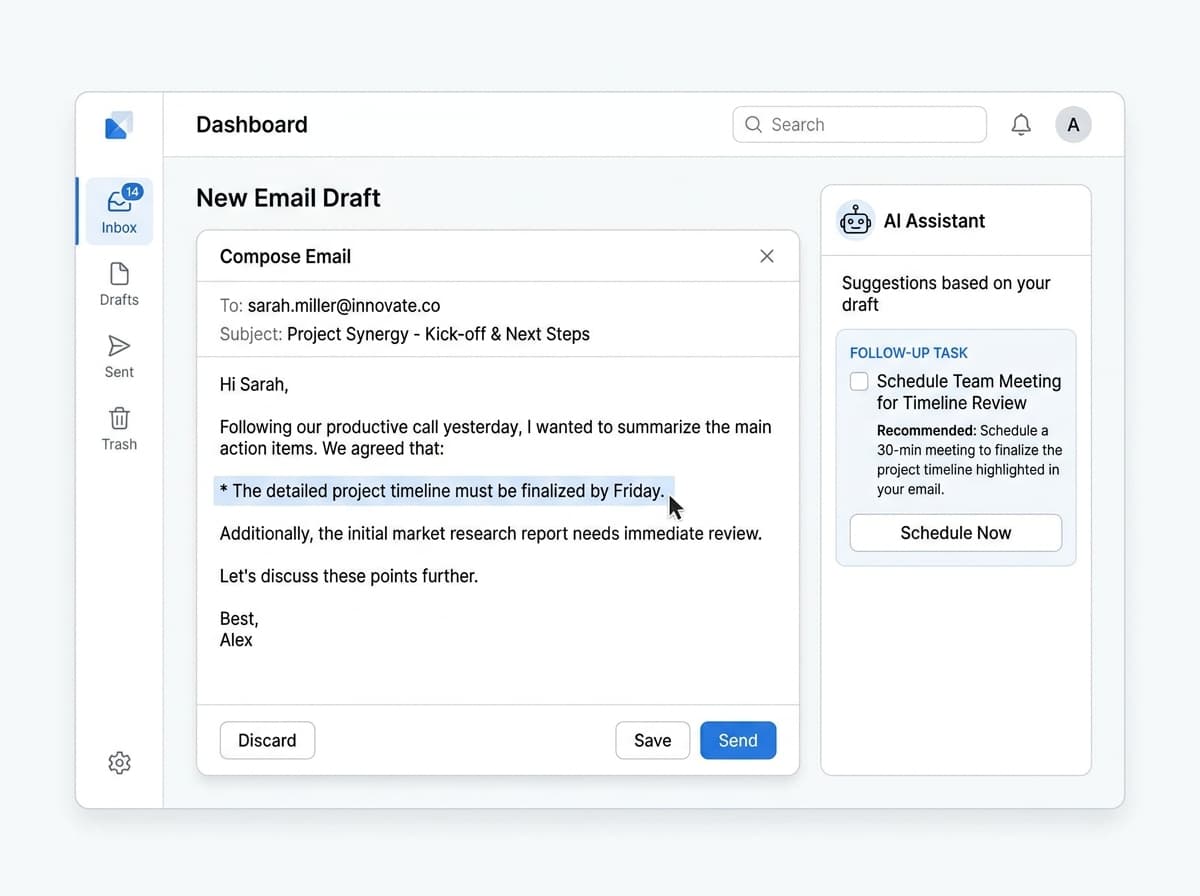Close the Compose Email dialog
The height and width of the screenshot is (896, 1200).
pyautogui.click(x=767, y=256)
